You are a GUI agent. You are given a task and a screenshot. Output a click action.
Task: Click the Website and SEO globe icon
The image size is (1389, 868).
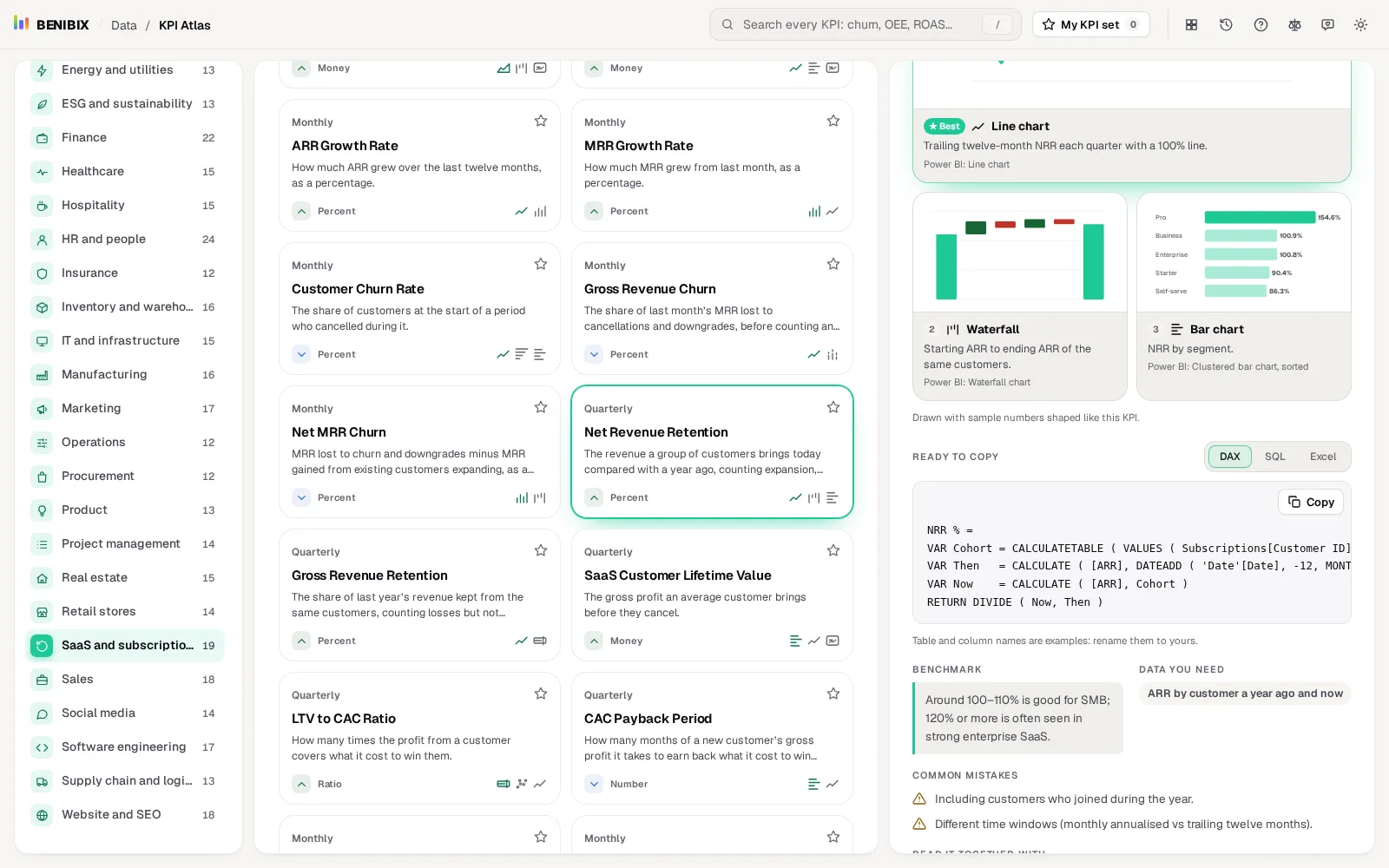42,815
